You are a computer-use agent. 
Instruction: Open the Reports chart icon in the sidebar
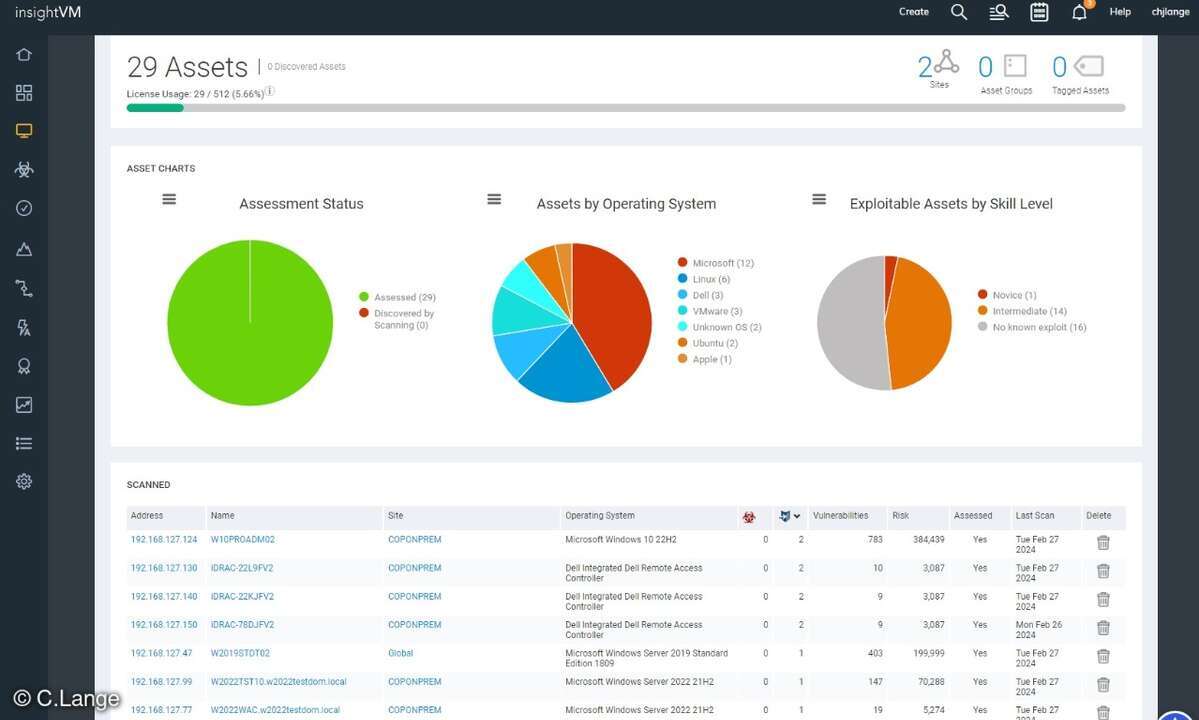[x=24, y=405]
